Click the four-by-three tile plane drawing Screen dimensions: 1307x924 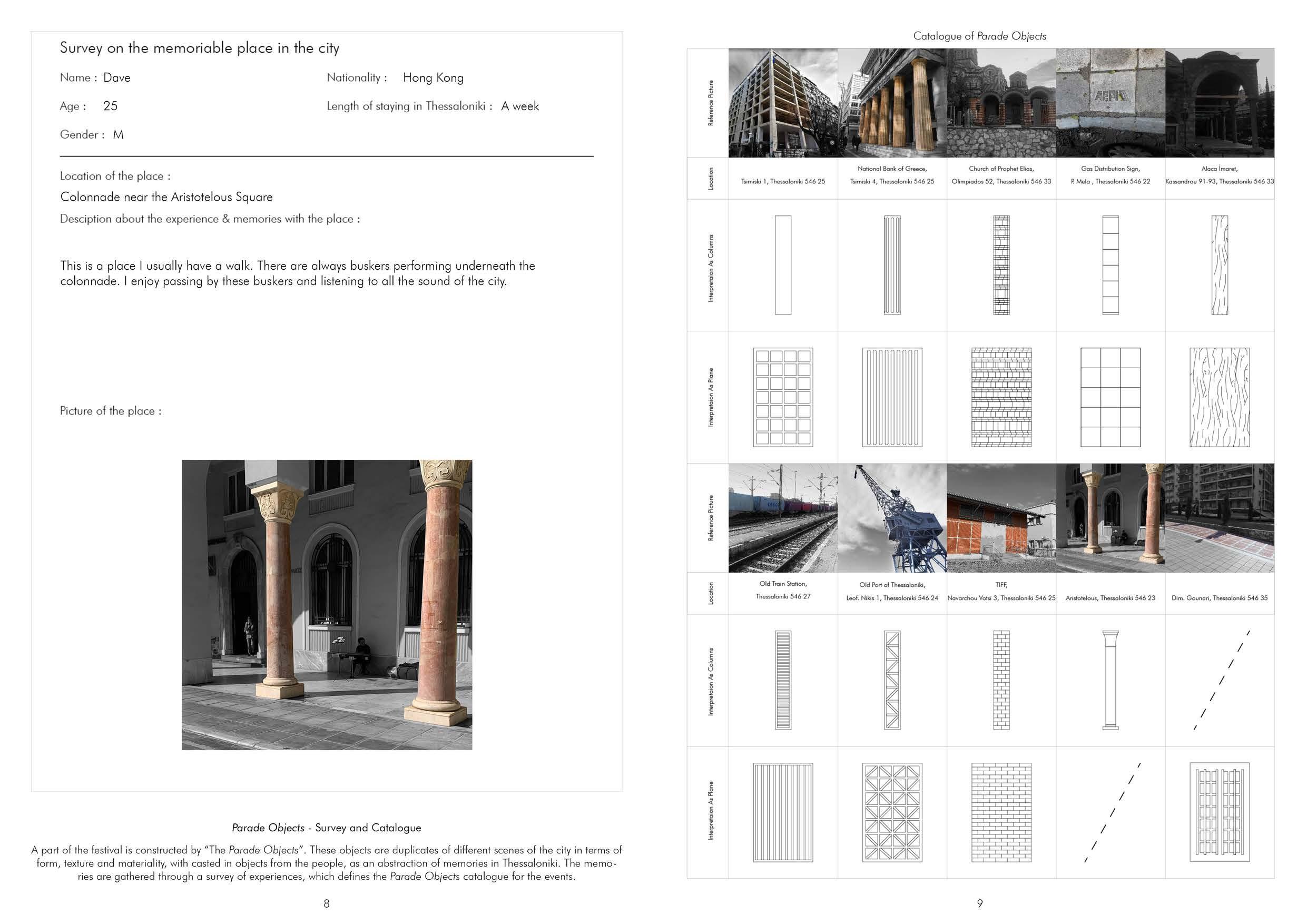pos(1110,397)
